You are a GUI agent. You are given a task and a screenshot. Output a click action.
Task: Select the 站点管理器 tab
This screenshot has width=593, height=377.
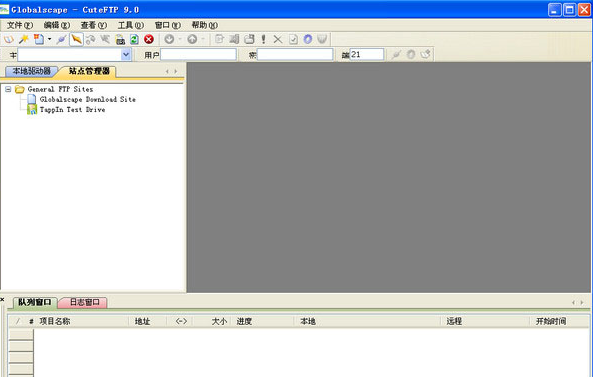click(x=89, y=71)
